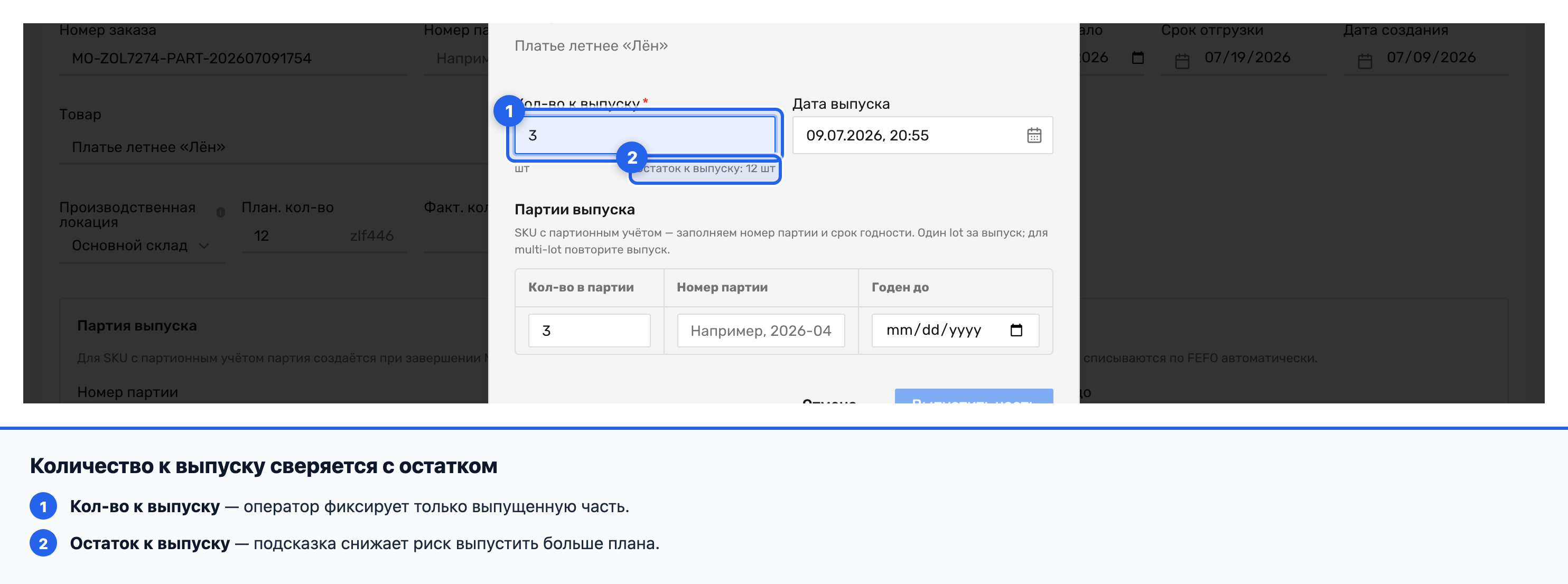Click Партия выпуска section heading in background

137,325
